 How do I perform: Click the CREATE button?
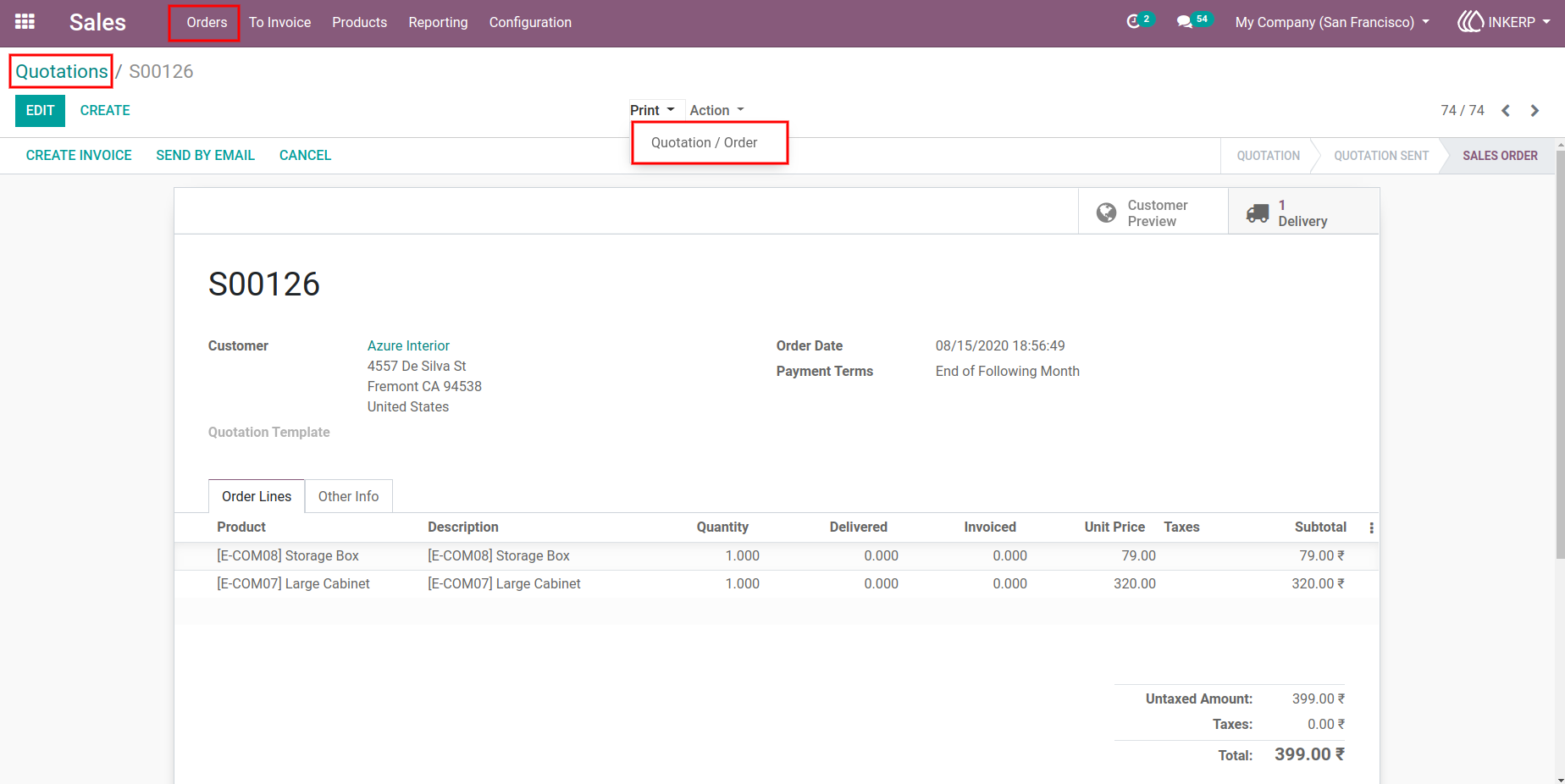[x=105, y=111]
